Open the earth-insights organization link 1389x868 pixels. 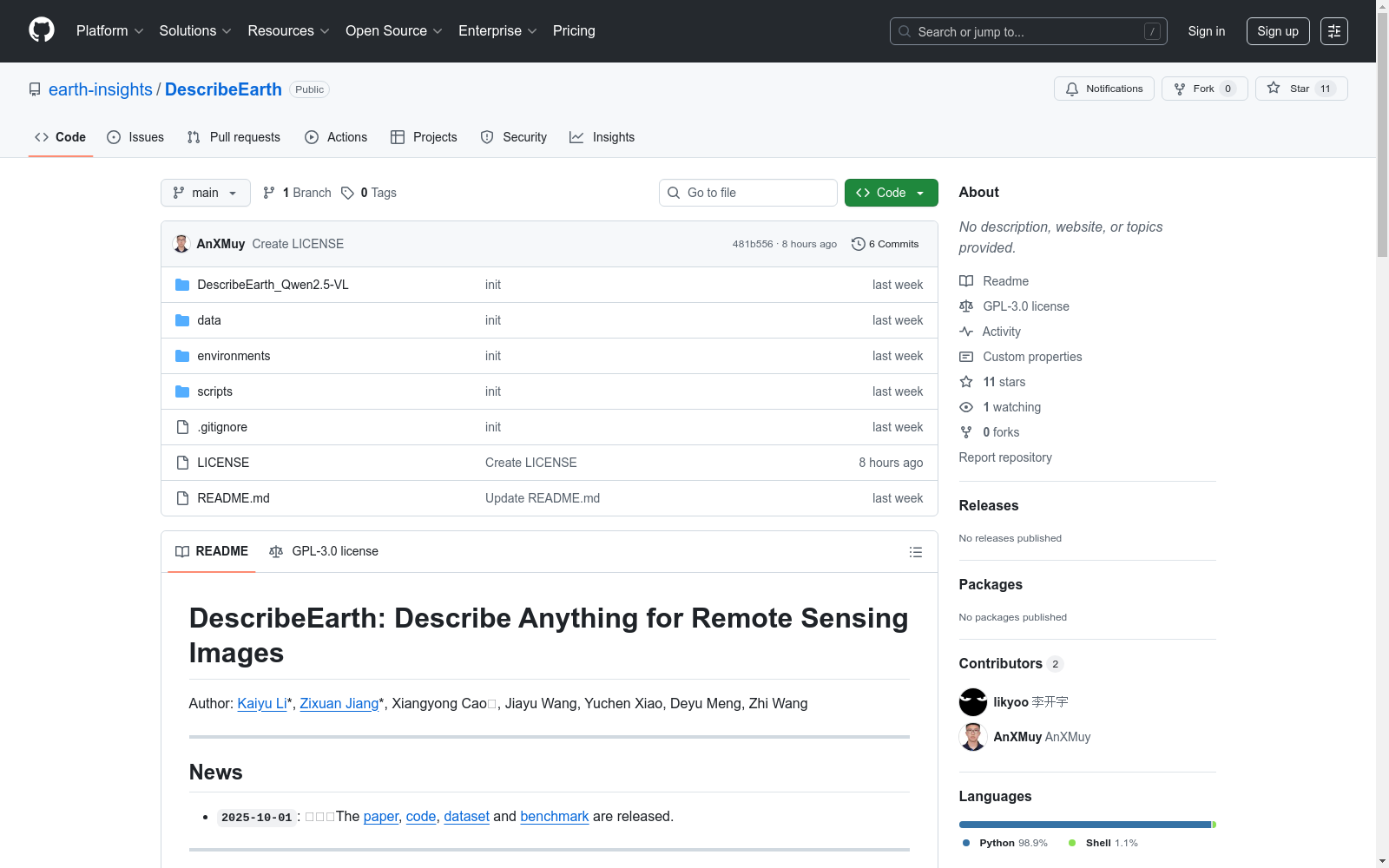pos(101,89)
